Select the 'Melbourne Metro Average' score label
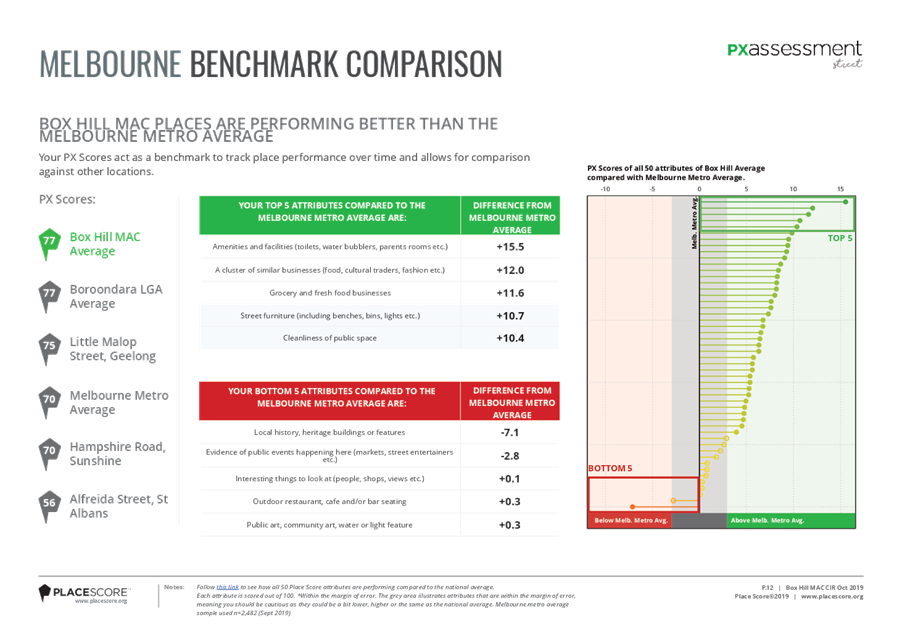 coord(119,402)
